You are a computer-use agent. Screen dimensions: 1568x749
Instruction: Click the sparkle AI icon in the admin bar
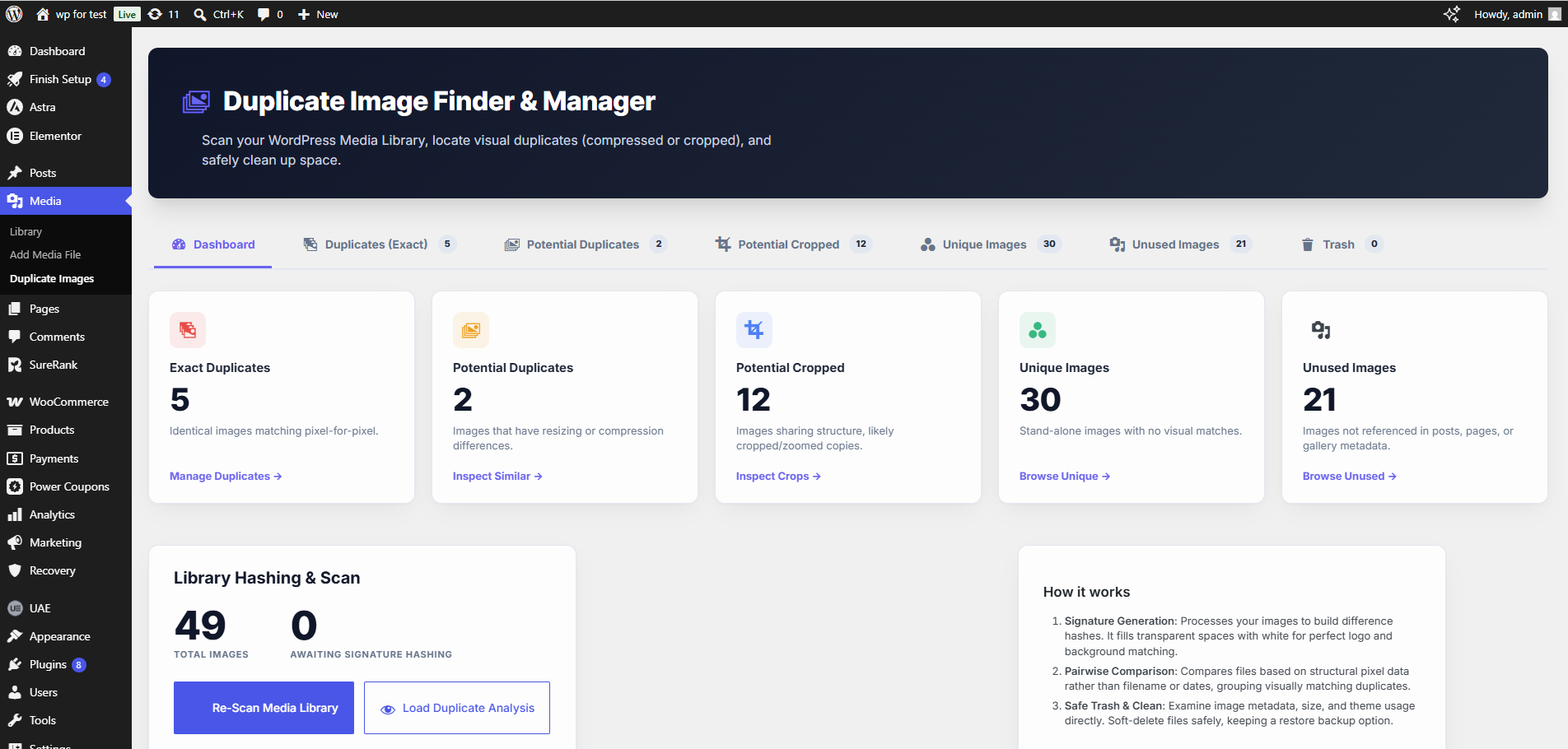tap(1451, 14)
